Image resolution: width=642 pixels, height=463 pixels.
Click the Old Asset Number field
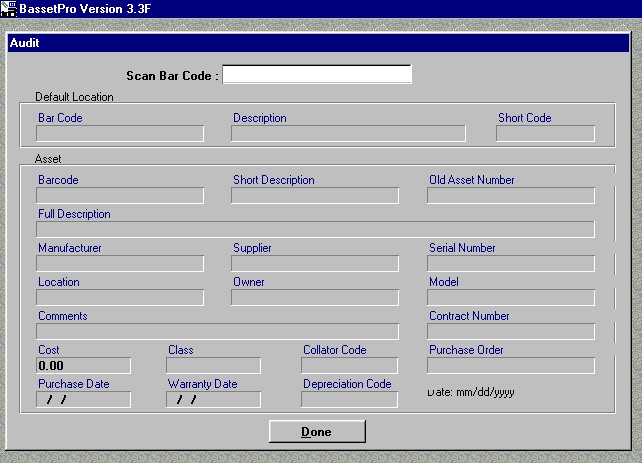511,195
